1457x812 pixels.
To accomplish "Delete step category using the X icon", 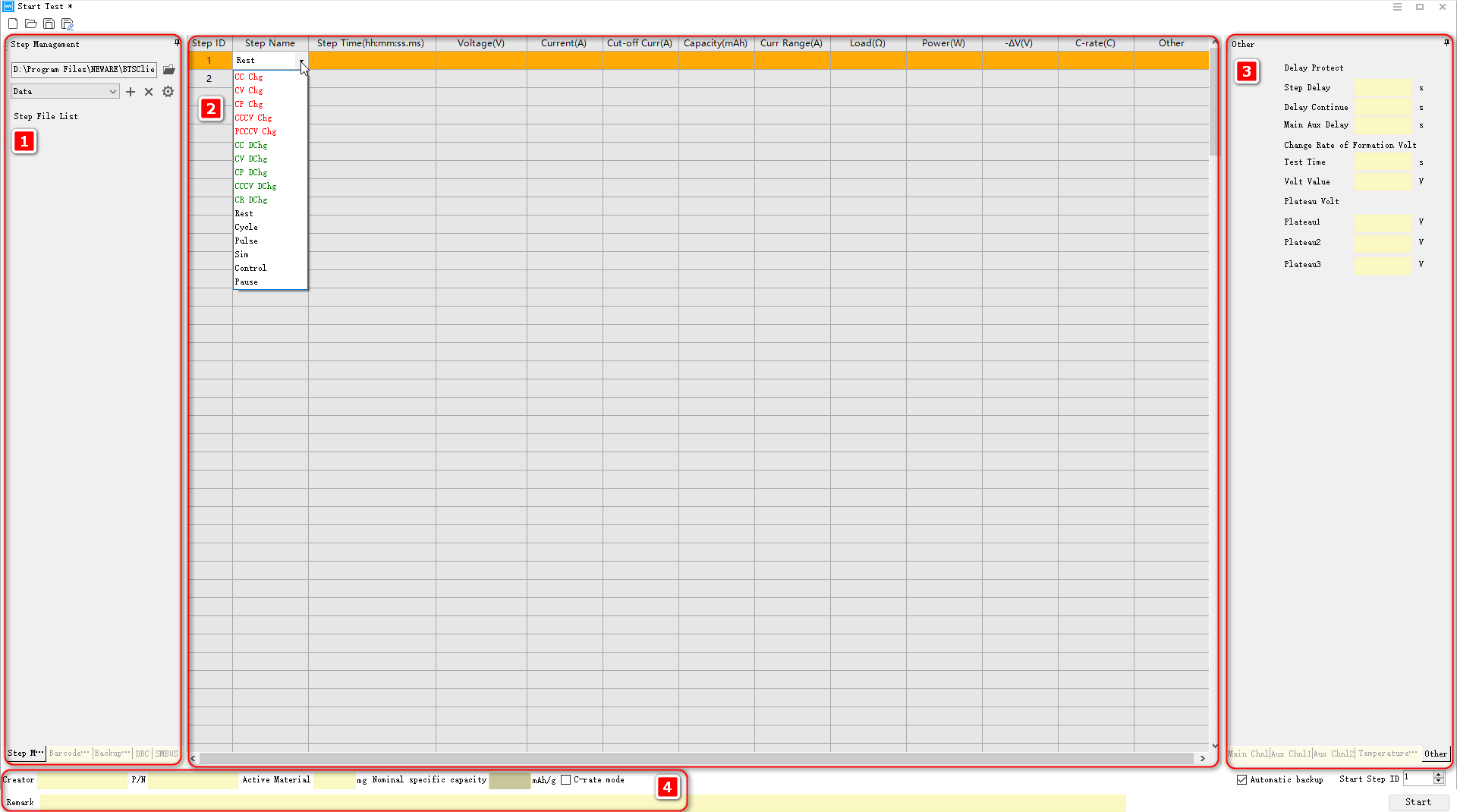I will (x=149, y=92).
